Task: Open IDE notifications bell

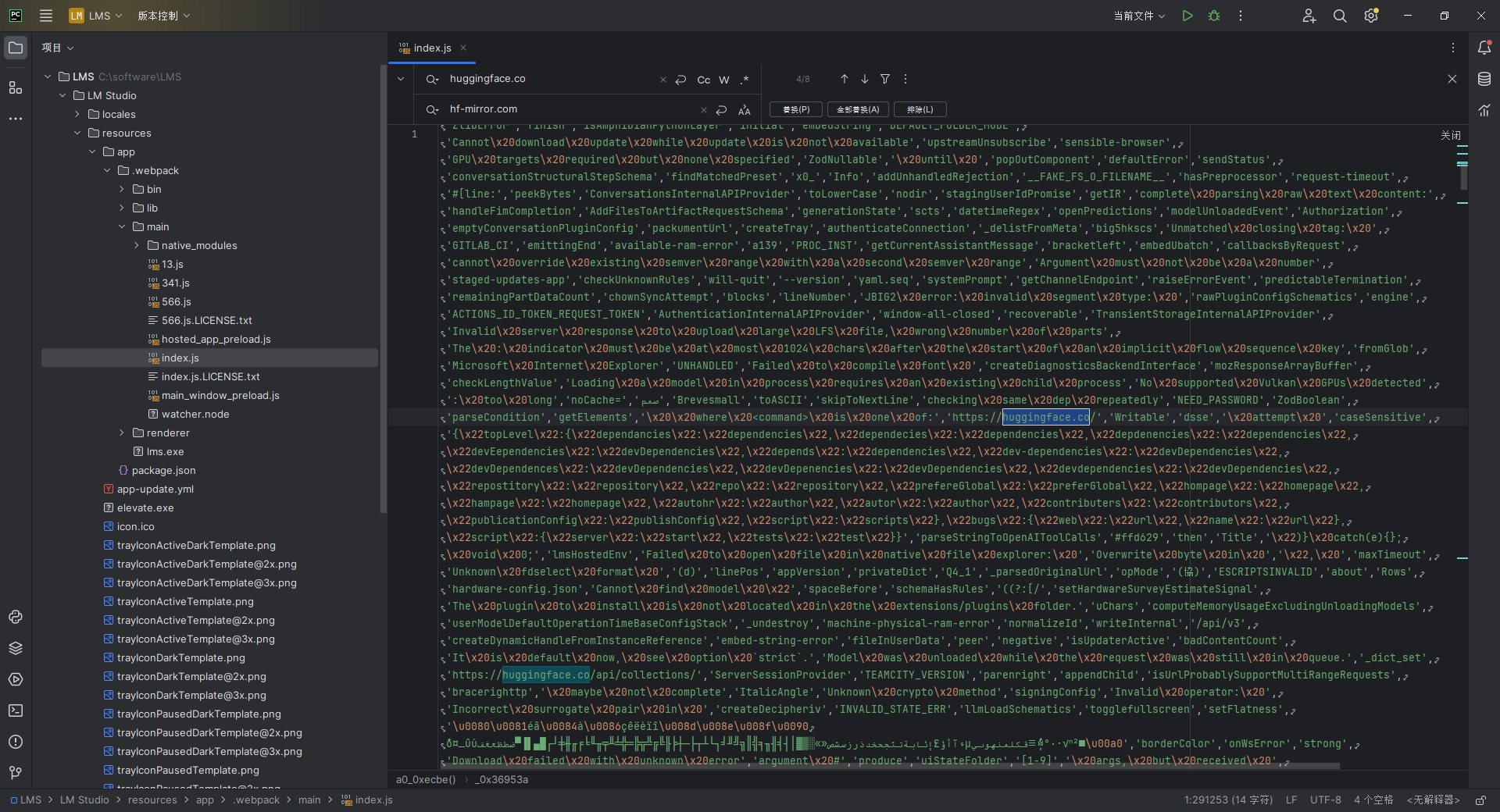Action: (1484, 48)
